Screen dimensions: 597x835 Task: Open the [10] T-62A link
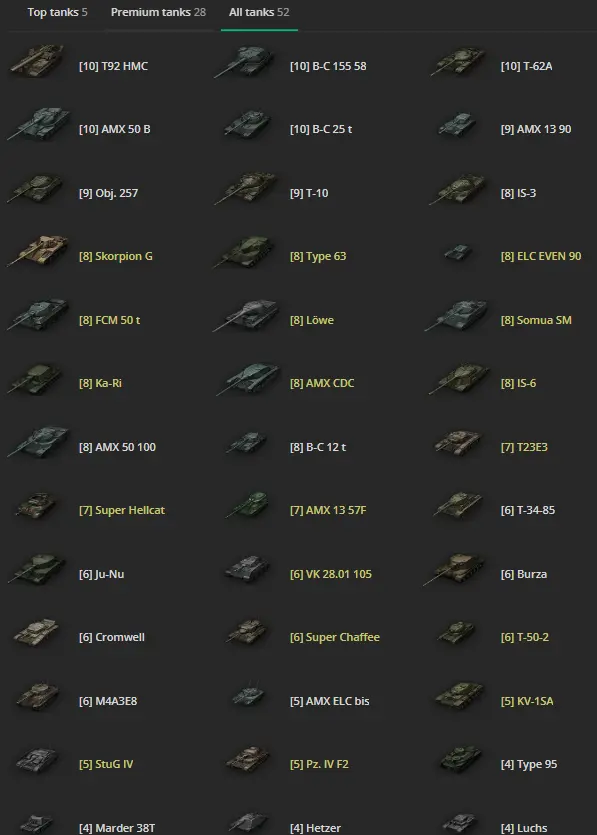pyautogui.click(x=526, y=66)
